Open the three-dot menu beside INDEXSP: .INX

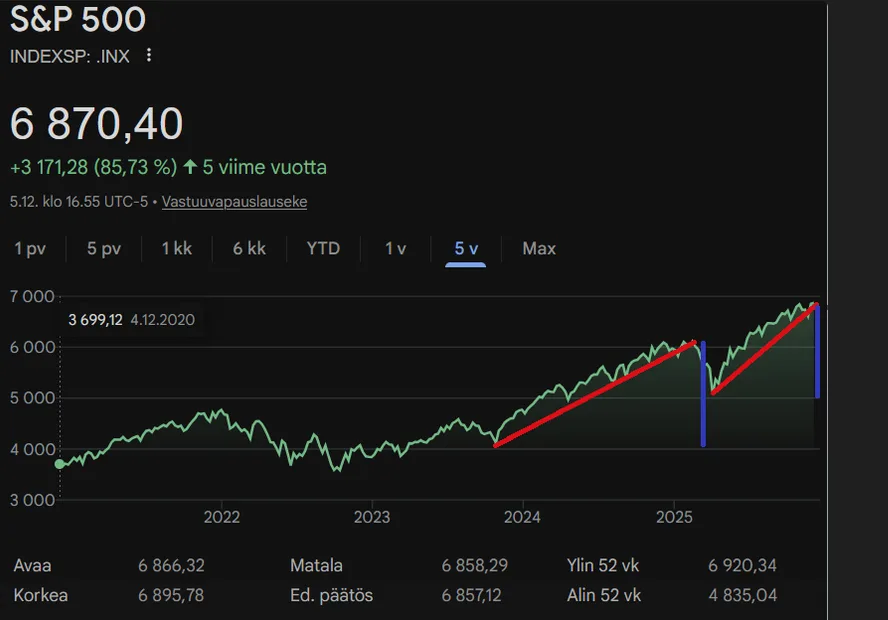point(149,56)
